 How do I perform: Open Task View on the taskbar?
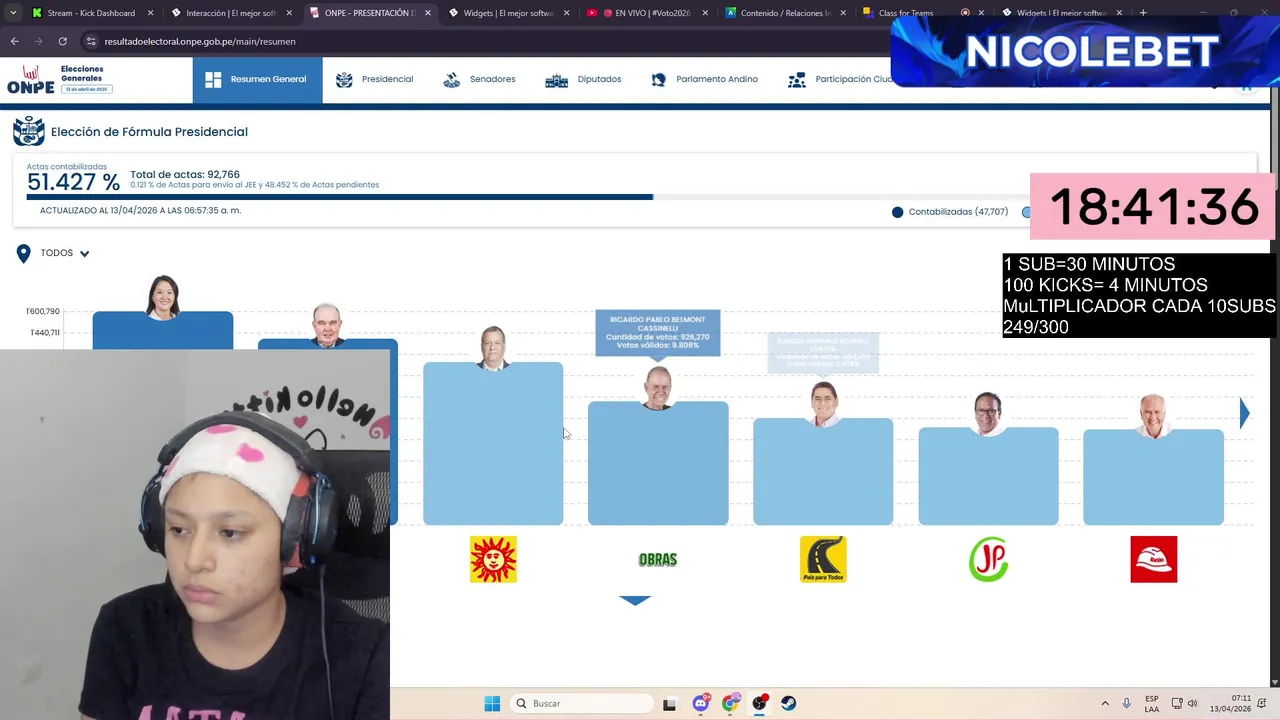coord(669,703)
